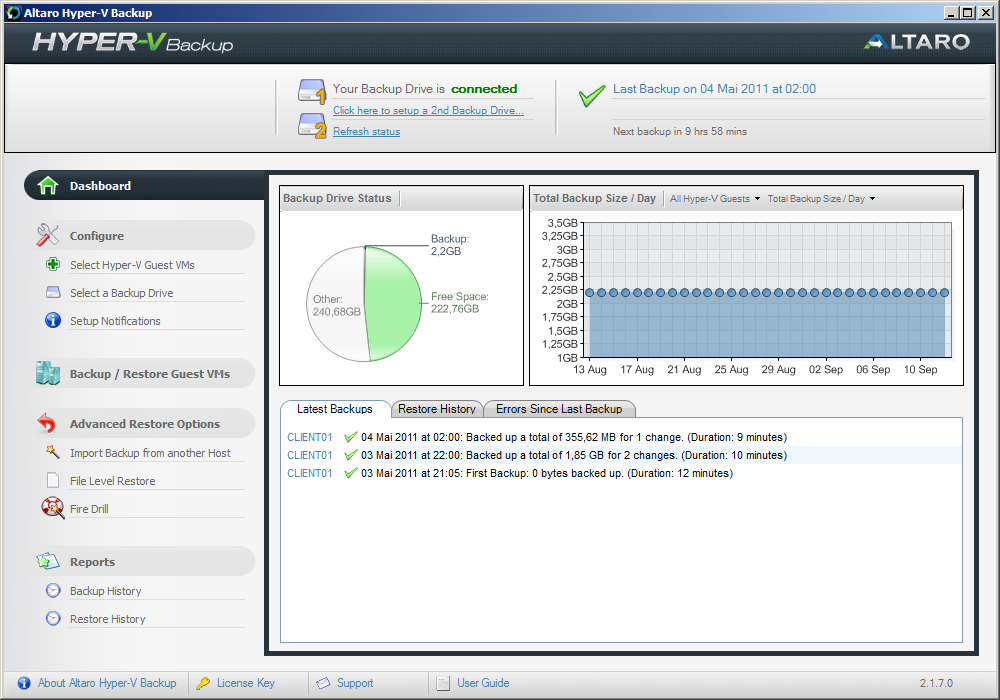Click the 'Other: 240,68GB' label
This screenshot has width=1000, height=700.
point(336,305)
